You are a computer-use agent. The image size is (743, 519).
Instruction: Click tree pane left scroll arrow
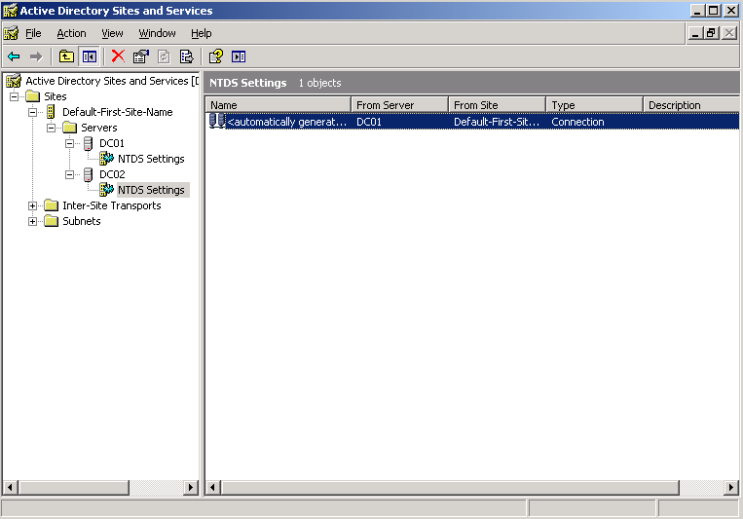pyautogui.click(x=10, y=487)
